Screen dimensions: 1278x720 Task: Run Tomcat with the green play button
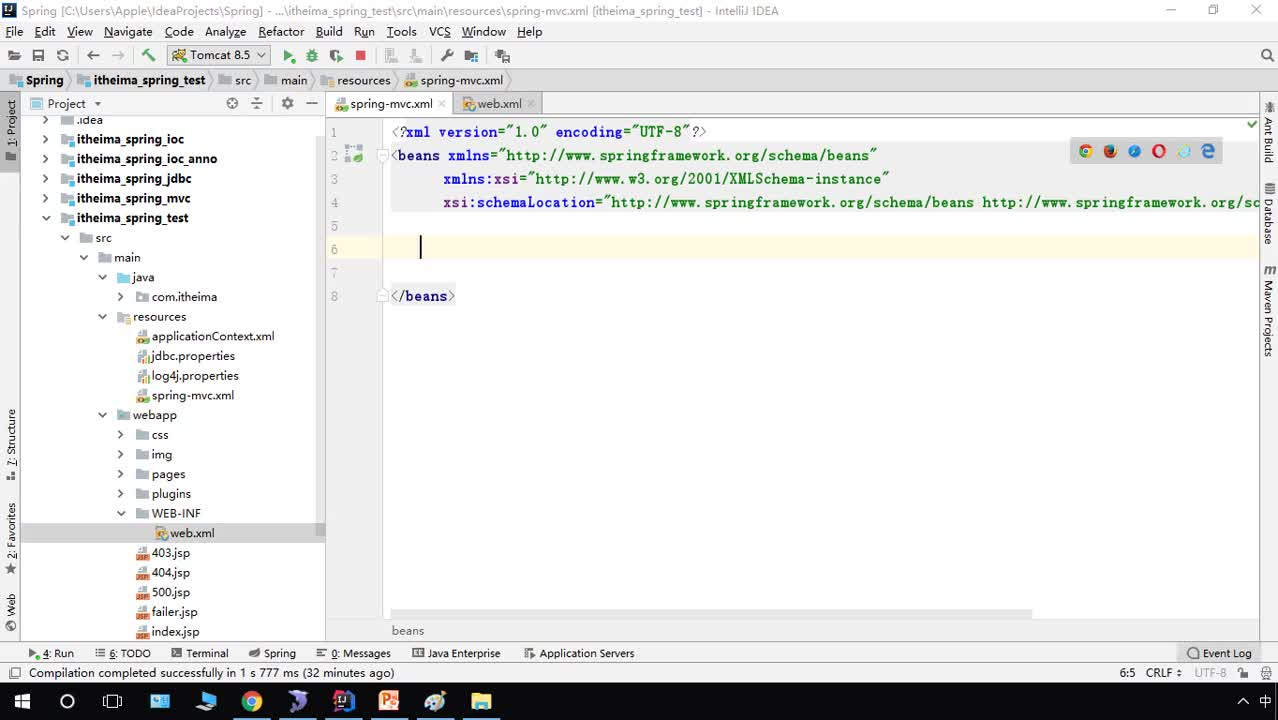pyautogui.click(x=289, y=56)
